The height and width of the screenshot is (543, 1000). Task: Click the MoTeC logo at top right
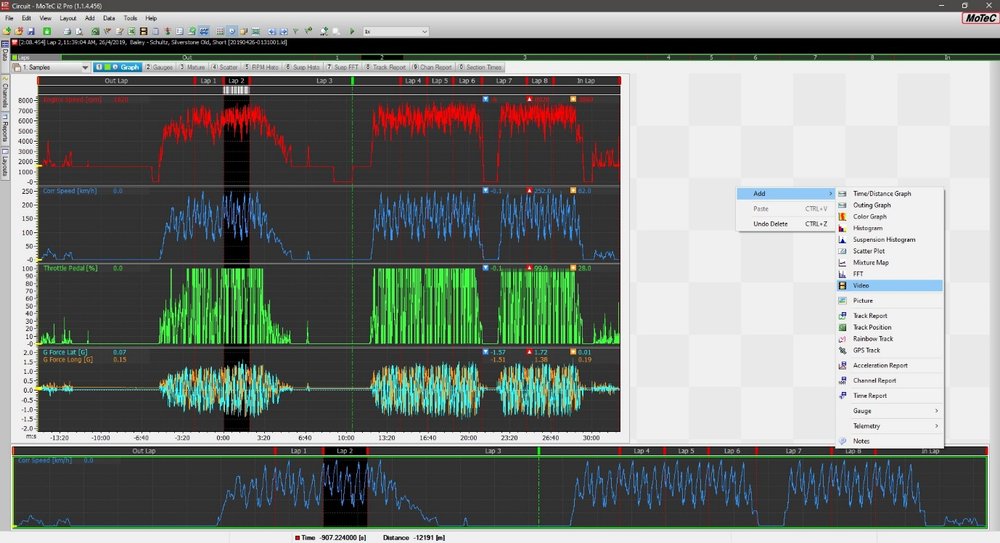tap(980, 19)
